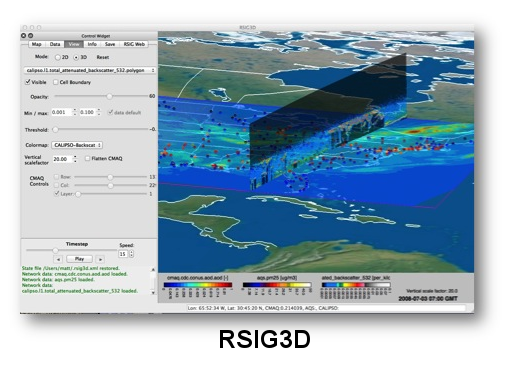Image resolution: width=509 pixels, height=372 pixels.
Task: Click the Speed value field
Action: click(x=123, y=254)
